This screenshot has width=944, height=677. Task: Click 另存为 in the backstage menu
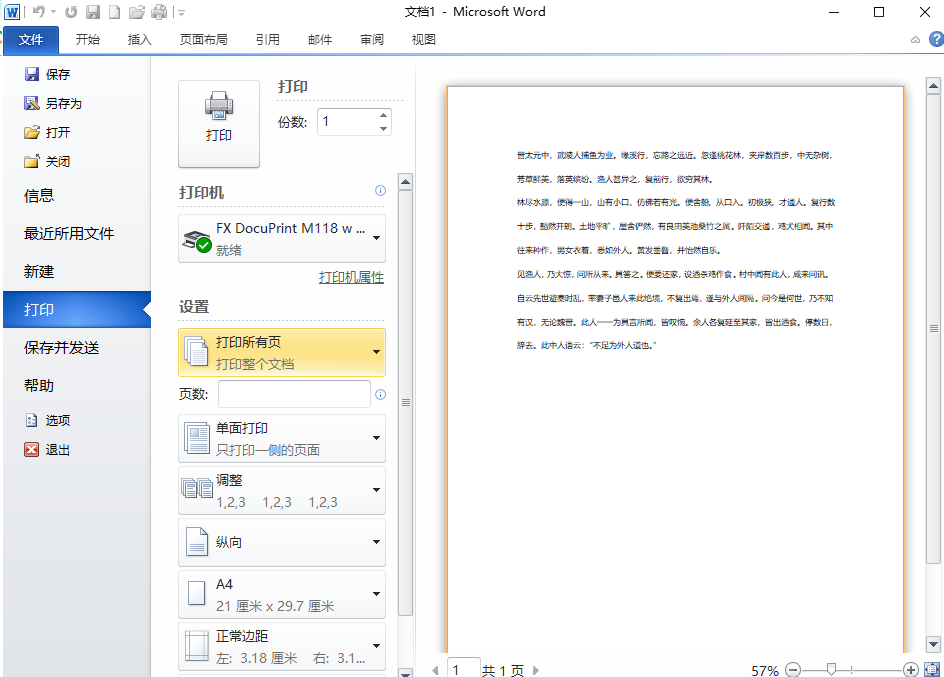[54, 104]
